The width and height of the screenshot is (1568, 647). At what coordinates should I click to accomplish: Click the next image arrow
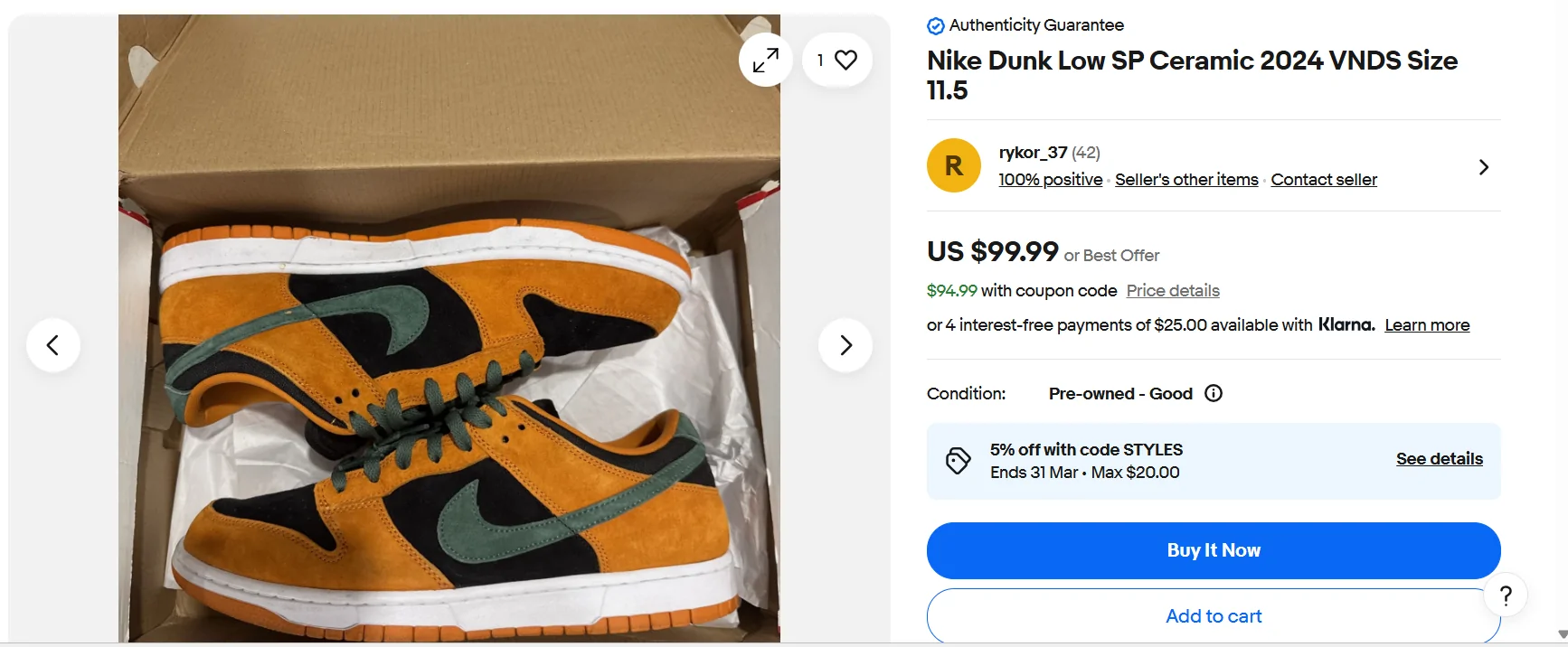[x=845, y=344]
